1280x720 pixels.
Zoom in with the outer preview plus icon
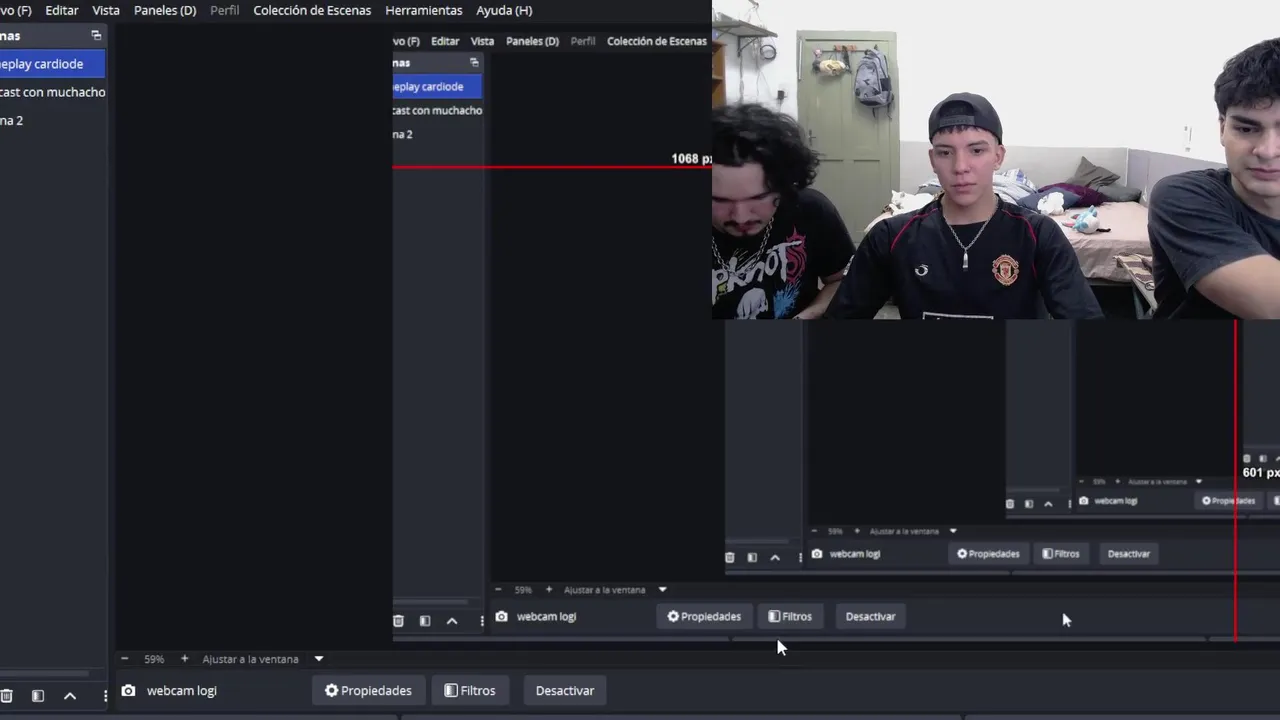[x=184, y=659]
